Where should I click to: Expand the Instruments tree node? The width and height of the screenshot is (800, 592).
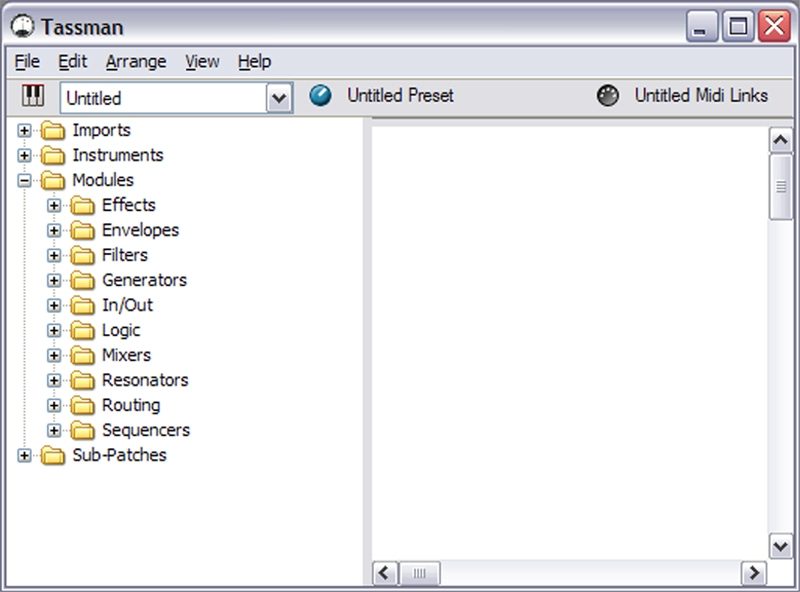coord(24,156)
